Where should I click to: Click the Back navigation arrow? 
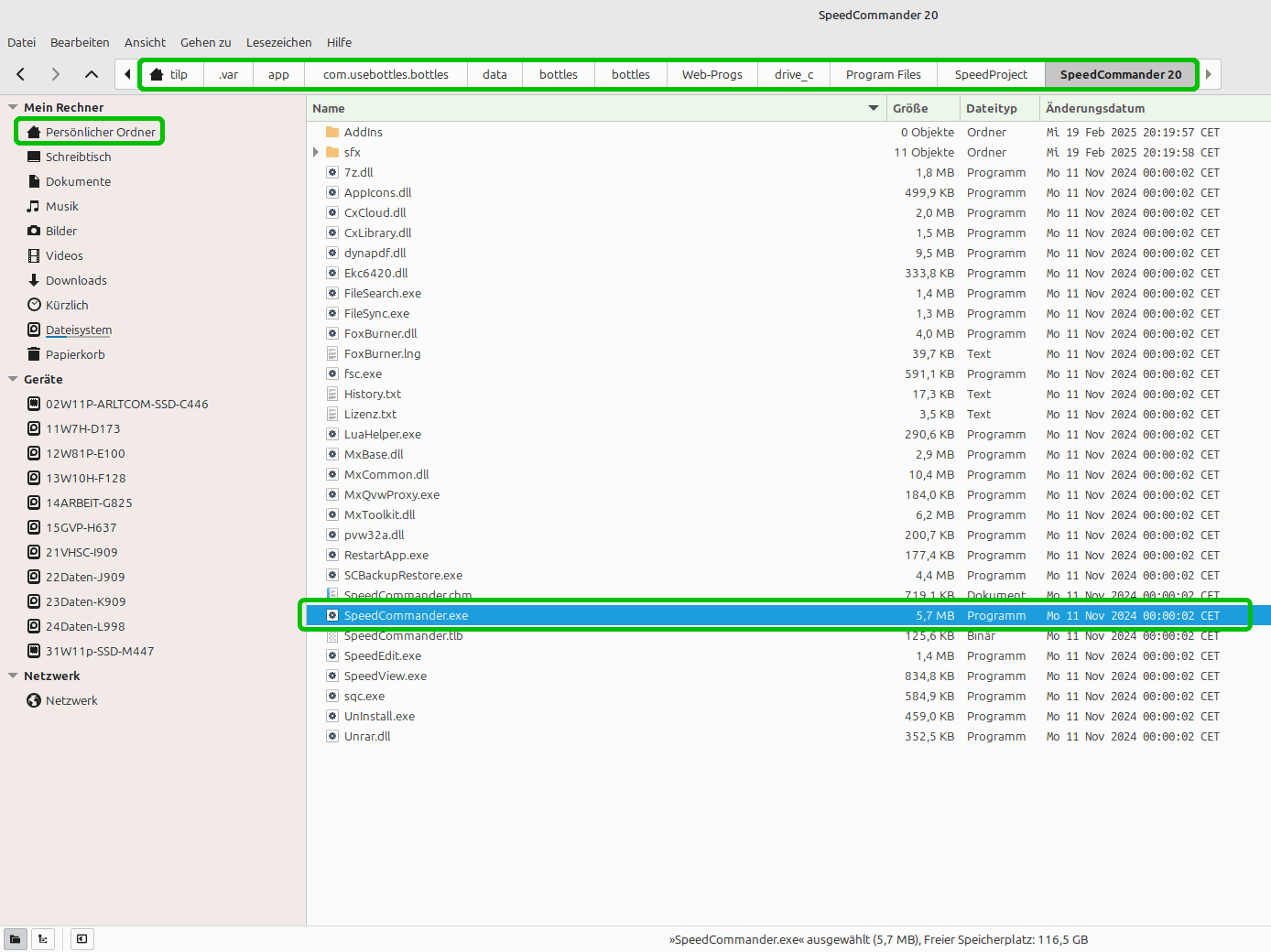point(21,74)
